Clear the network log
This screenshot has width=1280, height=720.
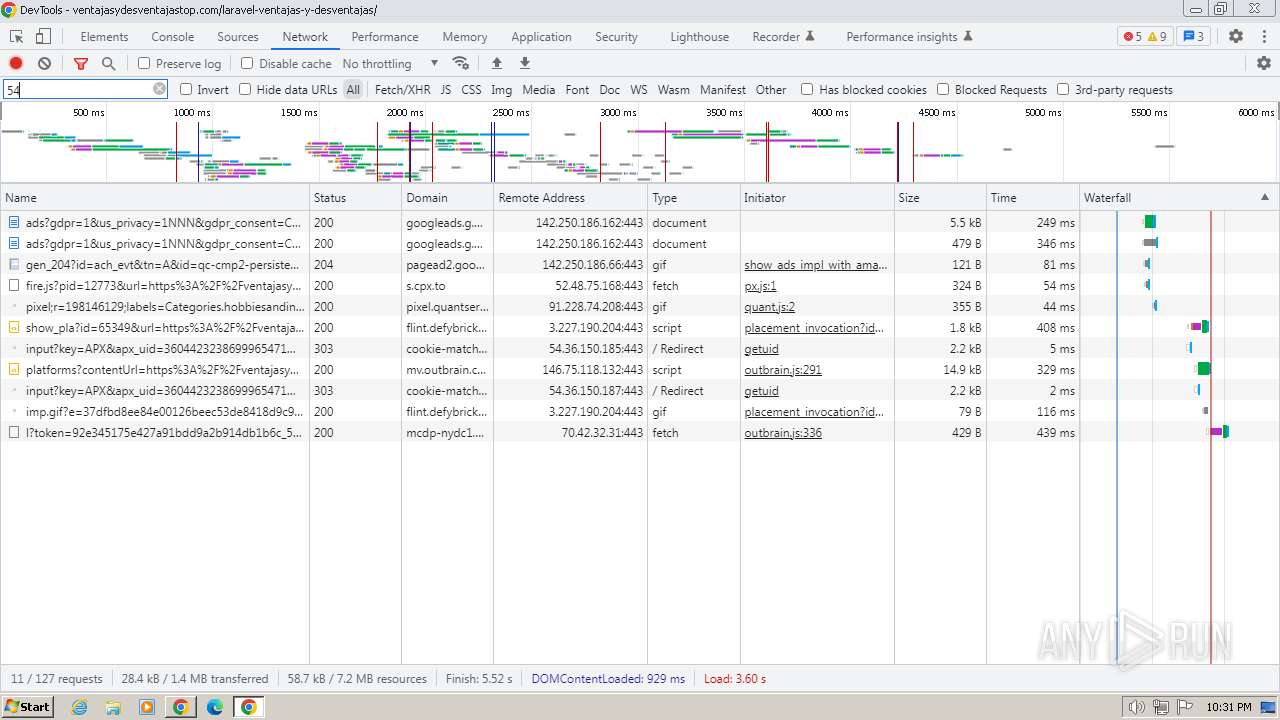pyautogui.click(x=44, y=63)
